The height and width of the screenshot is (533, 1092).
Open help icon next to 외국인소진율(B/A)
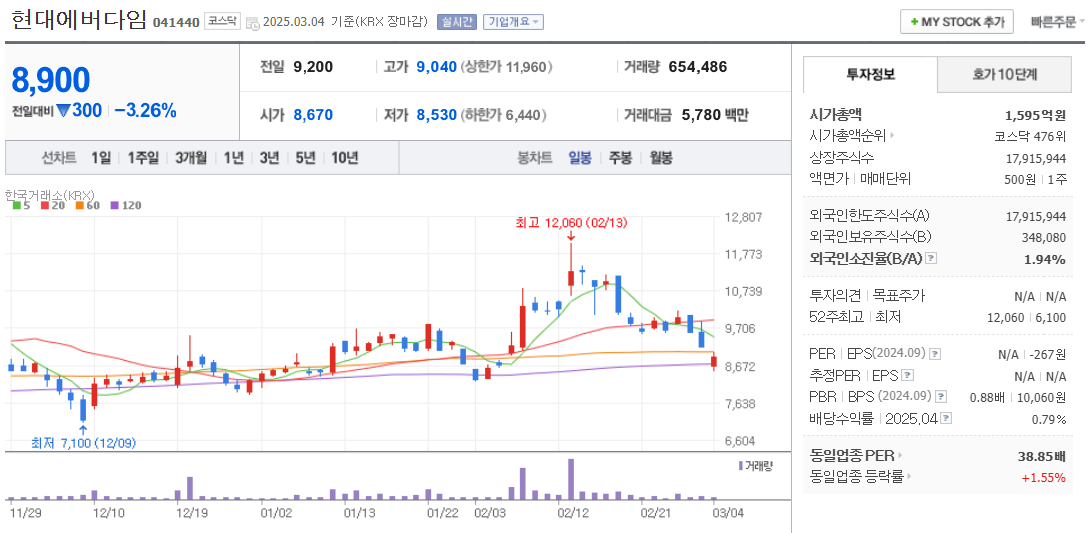[x=931, y=258]
